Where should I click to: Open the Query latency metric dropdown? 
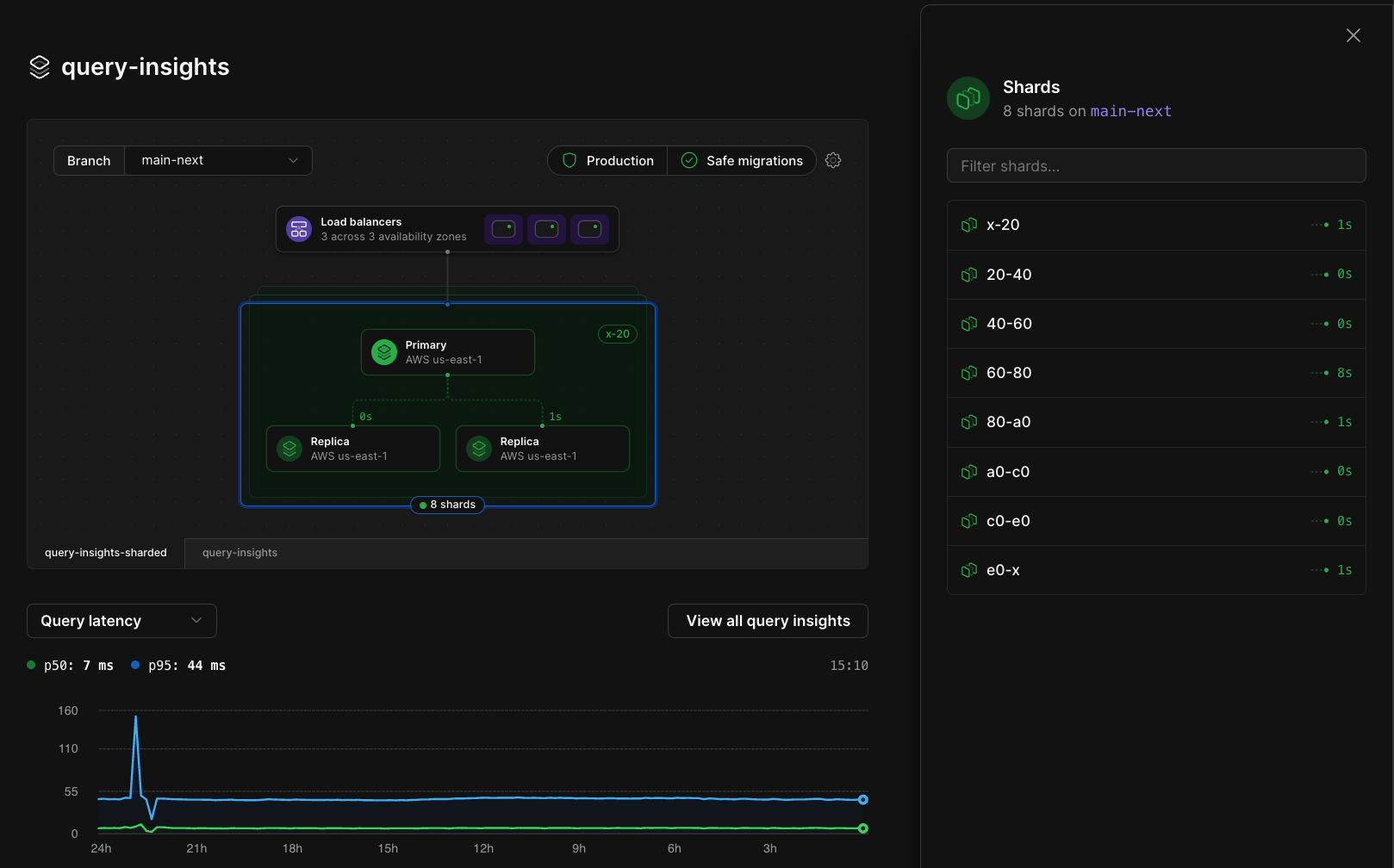coord(121,621)
